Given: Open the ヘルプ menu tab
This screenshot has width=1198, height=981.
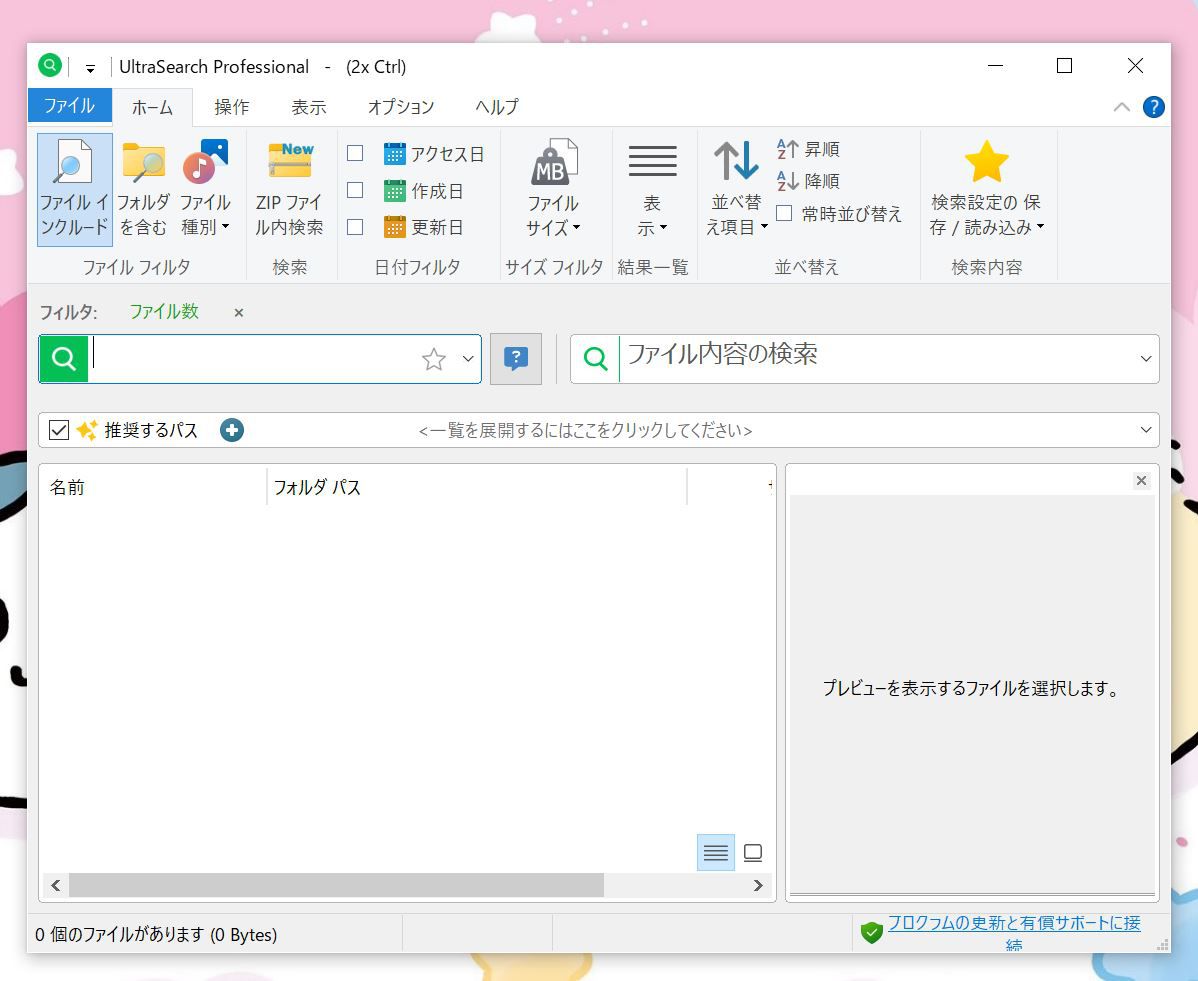Looking at the screenshot, I should [497, 106].
